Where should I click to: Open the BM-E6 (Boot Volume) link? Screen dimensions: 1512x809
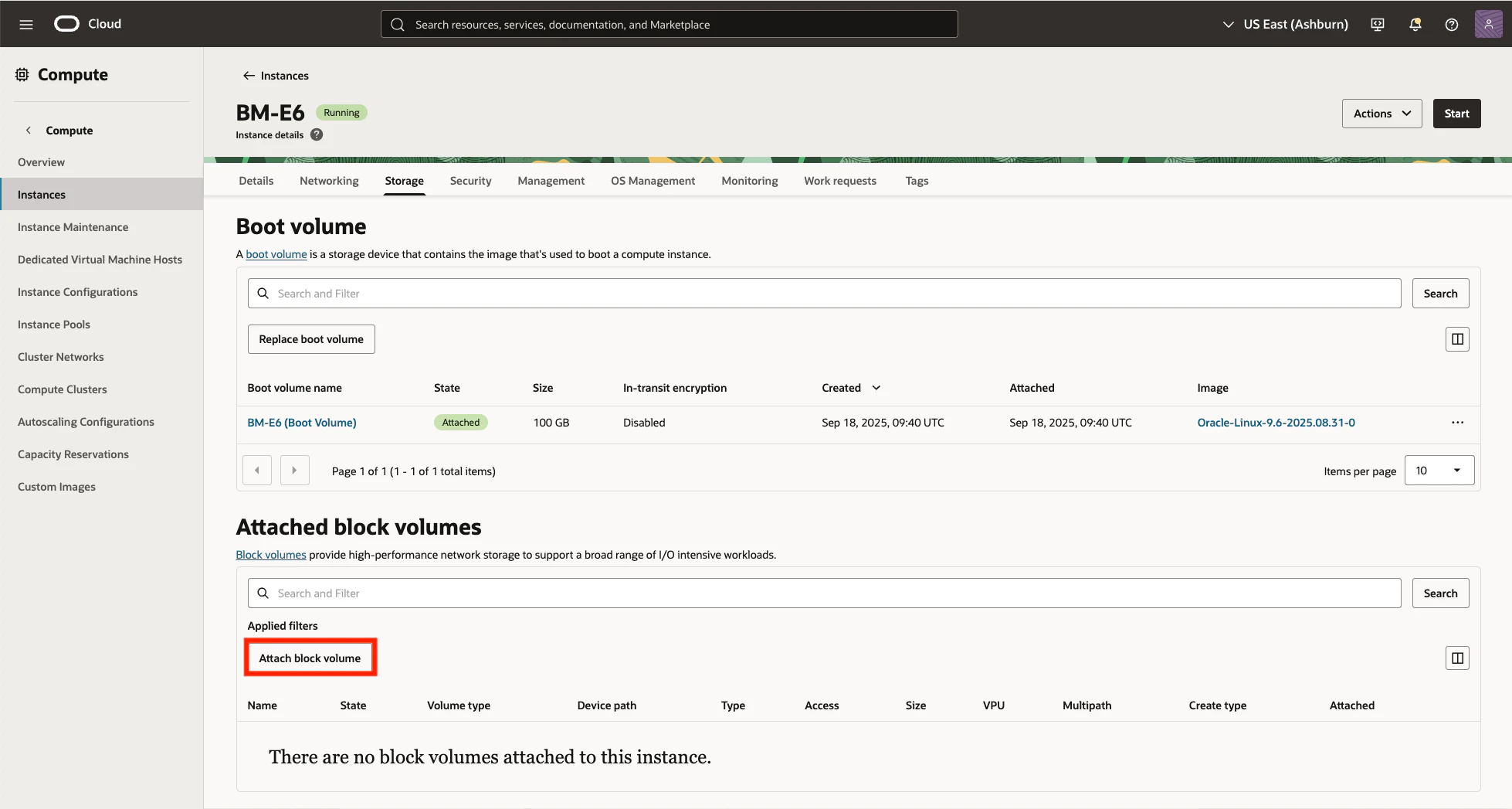[x=302, y=423]
